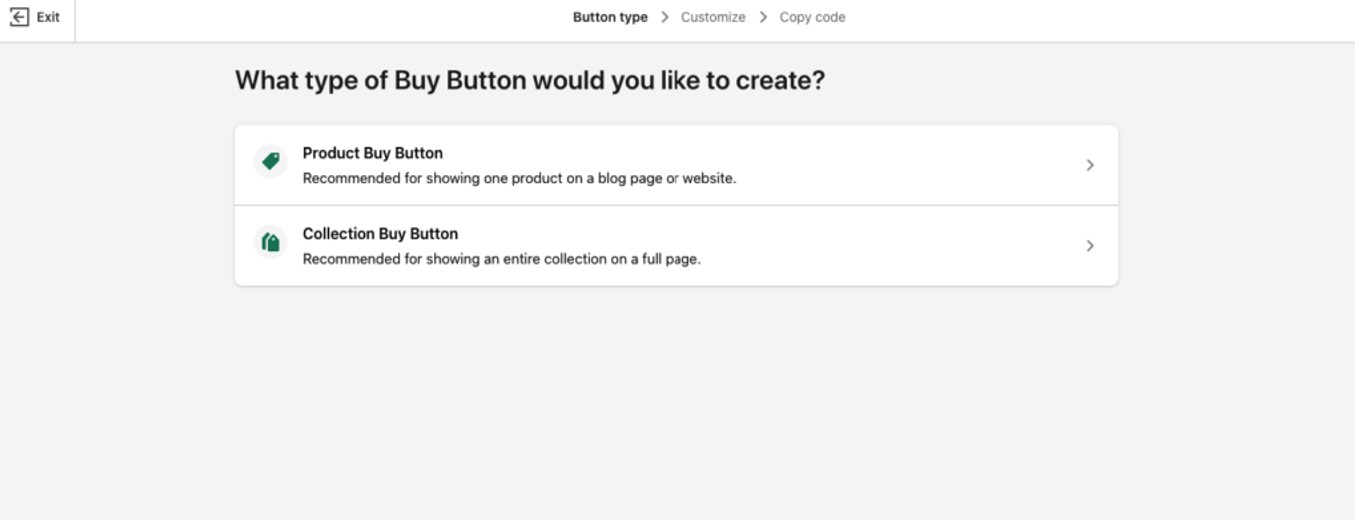
Task: Click chevron after Button type breadcrumb
Action: [664, 17]
